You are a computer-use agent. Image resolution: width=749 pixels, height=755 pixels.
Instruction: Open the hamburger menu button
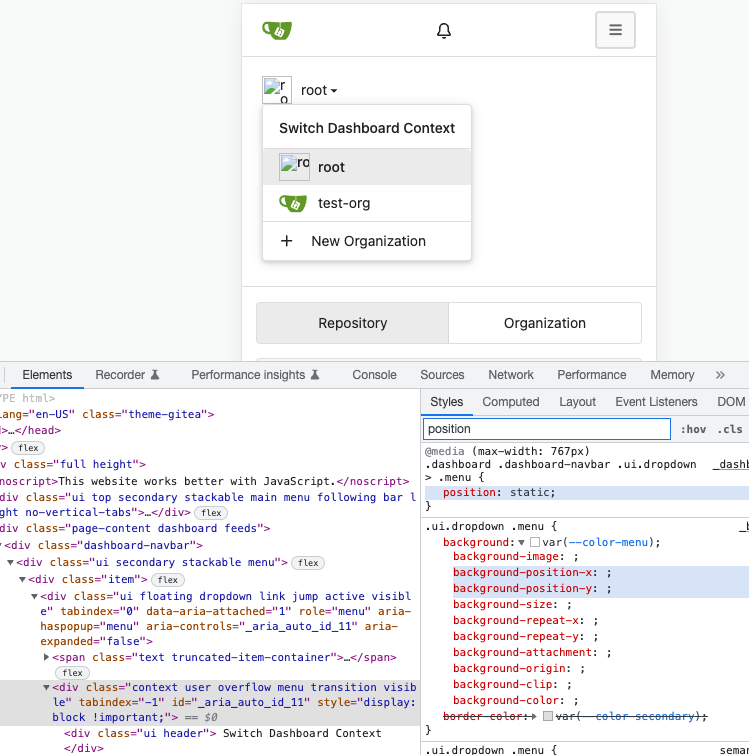615,30
